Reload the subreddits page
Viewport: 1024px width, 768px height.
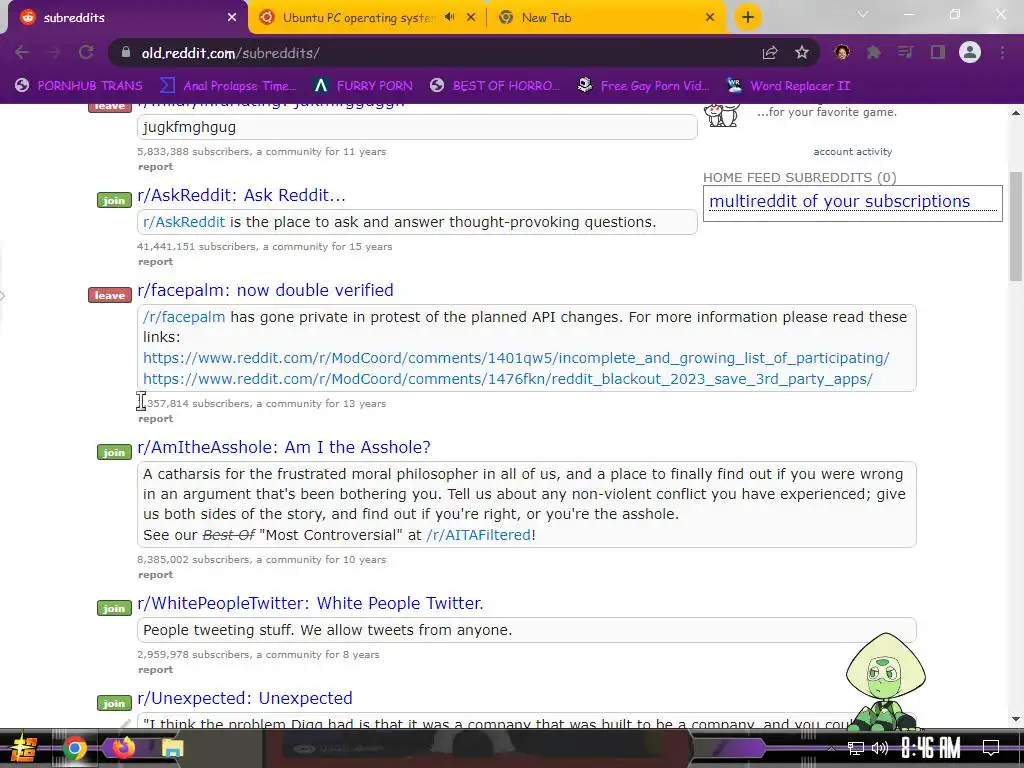click(86, 53)
